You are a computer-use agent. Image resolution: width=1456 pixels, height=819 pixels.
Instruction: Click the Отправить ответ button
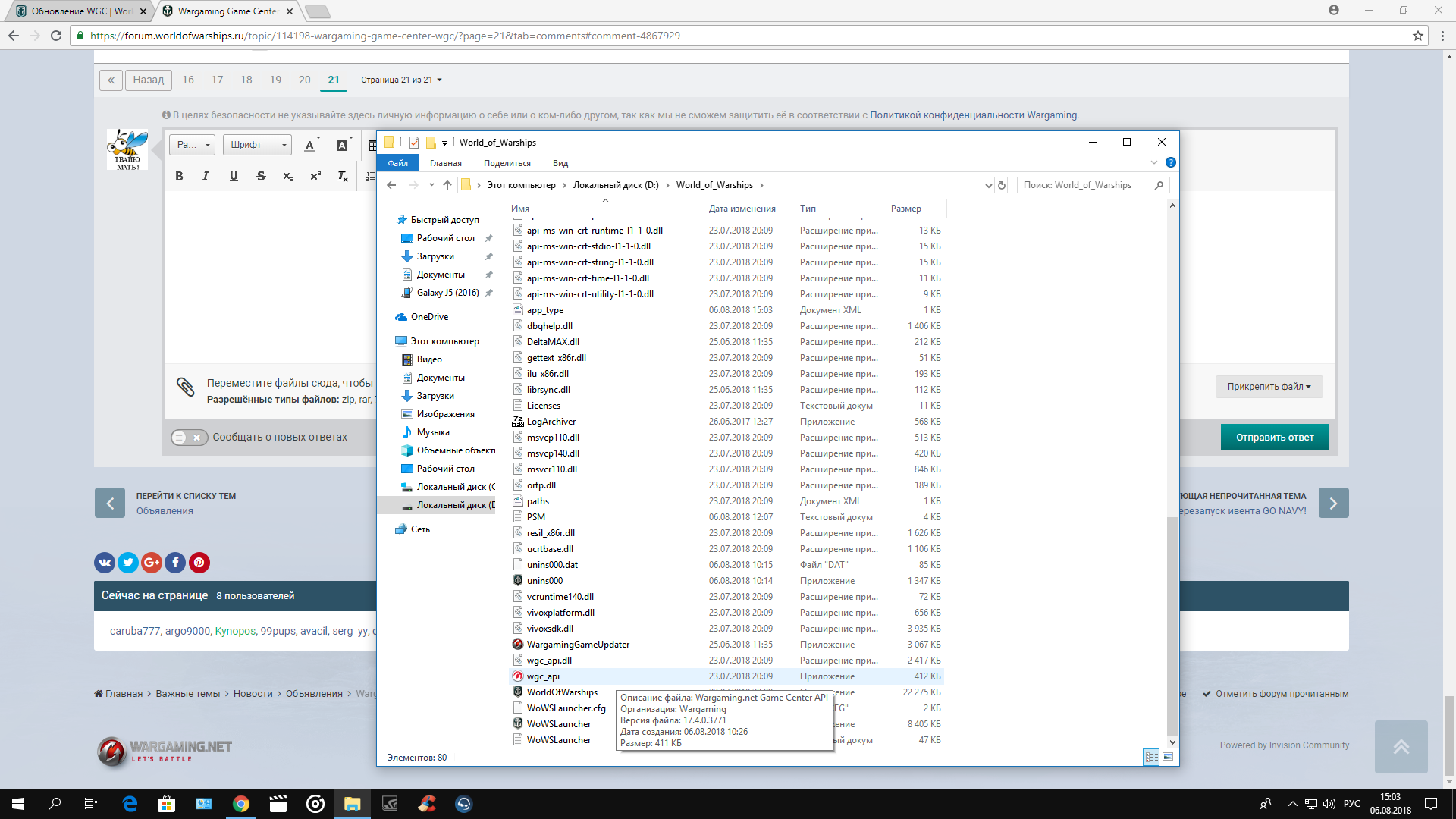click(1275, 438)
